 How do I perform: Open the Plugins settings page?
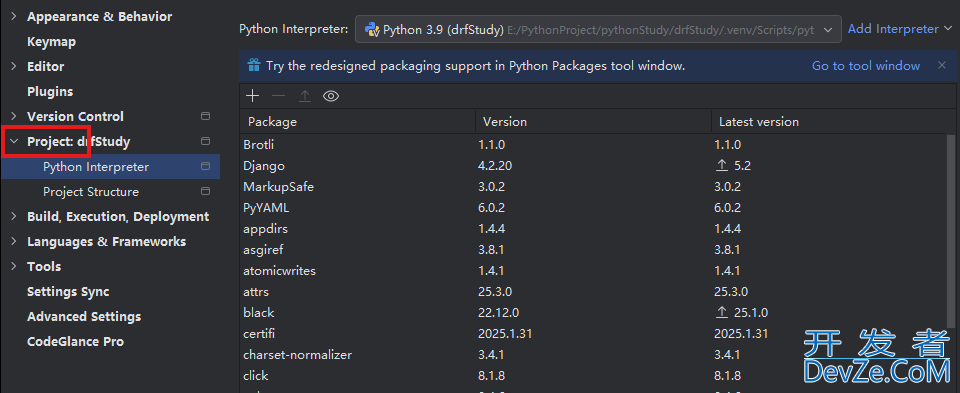coord(50,91)
